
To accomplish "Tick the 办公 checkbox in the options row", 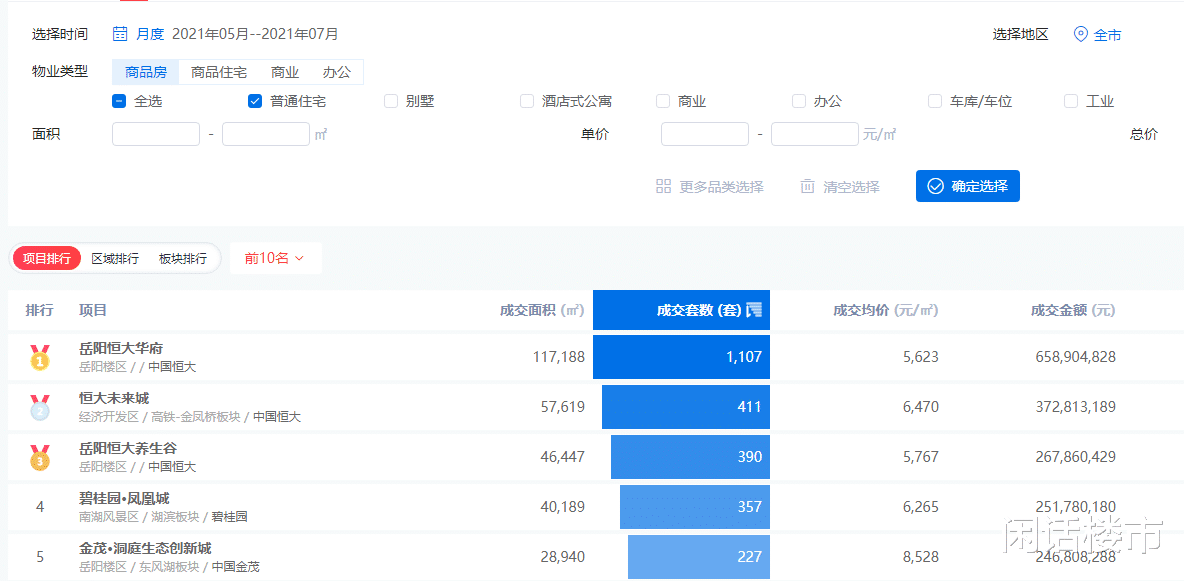I will [798, 101].
